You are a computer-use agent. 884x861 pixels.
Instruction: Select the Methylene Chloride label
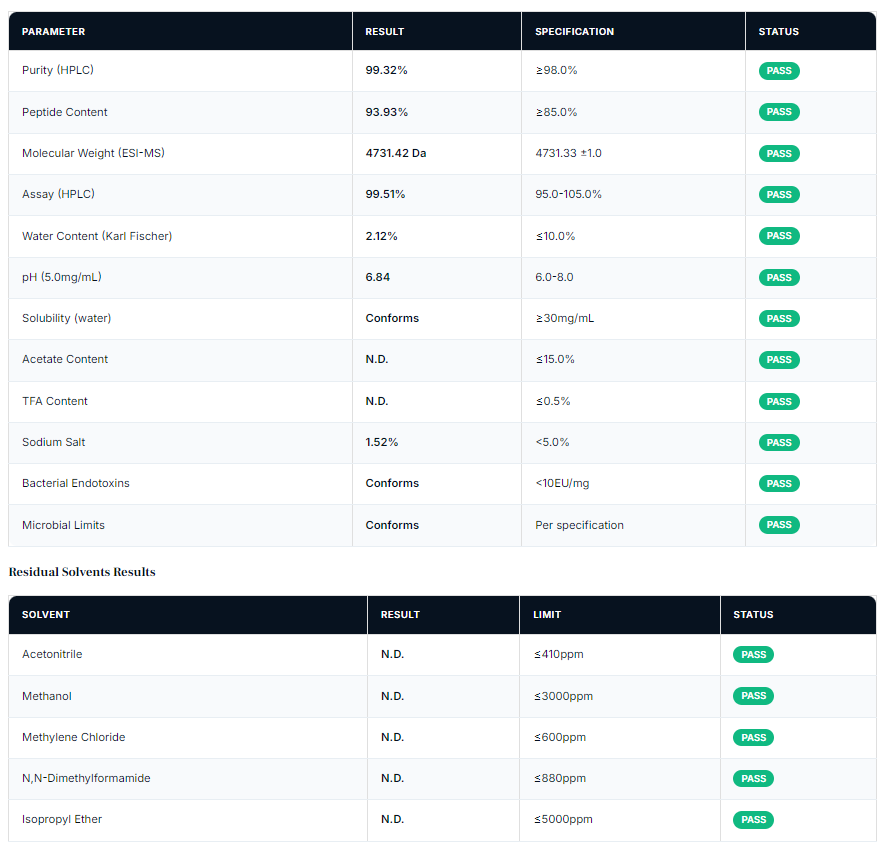73,737
